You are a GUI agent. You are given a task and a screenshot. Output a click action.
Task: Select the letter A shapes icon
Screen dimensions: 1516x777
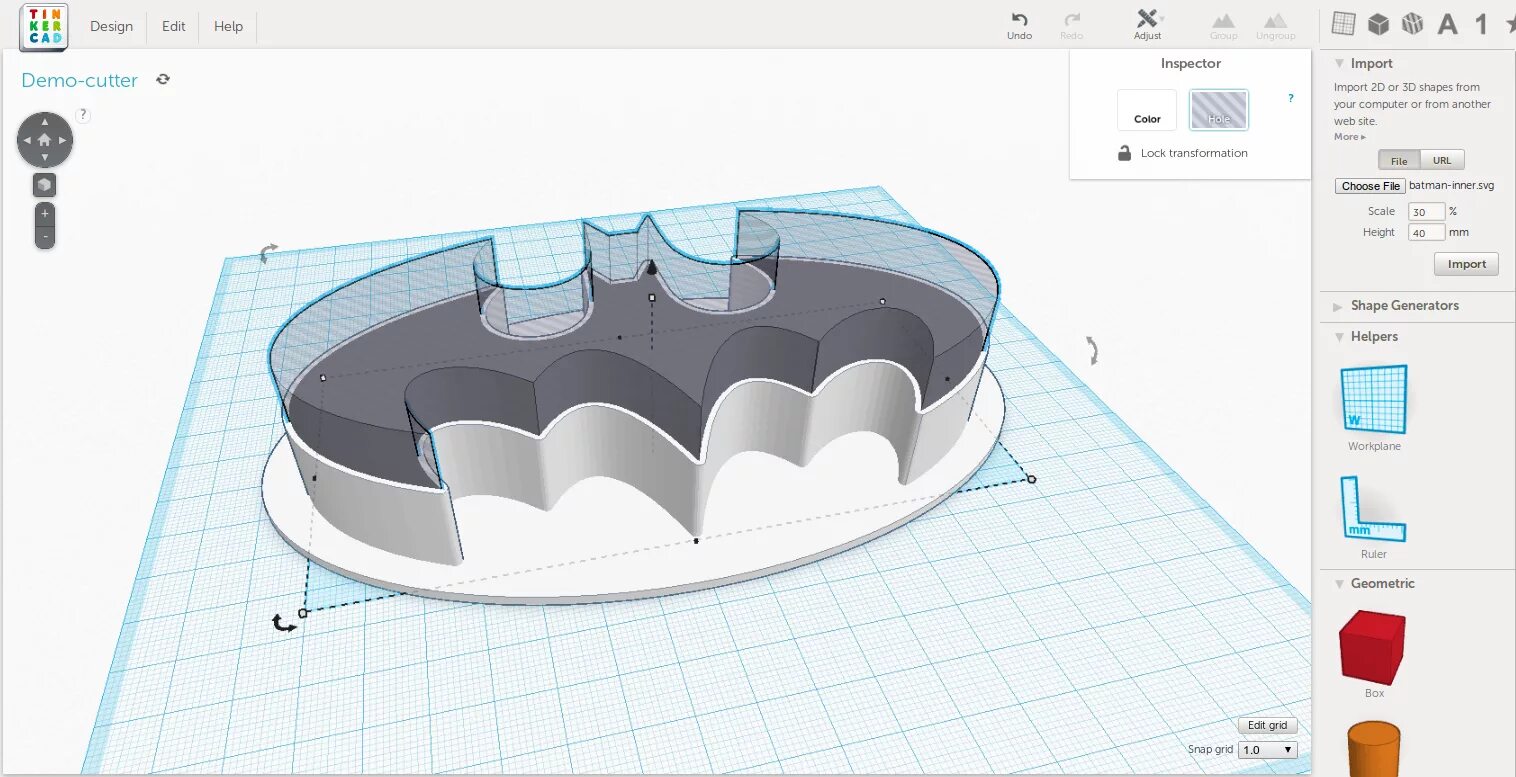pos(1447,24)
